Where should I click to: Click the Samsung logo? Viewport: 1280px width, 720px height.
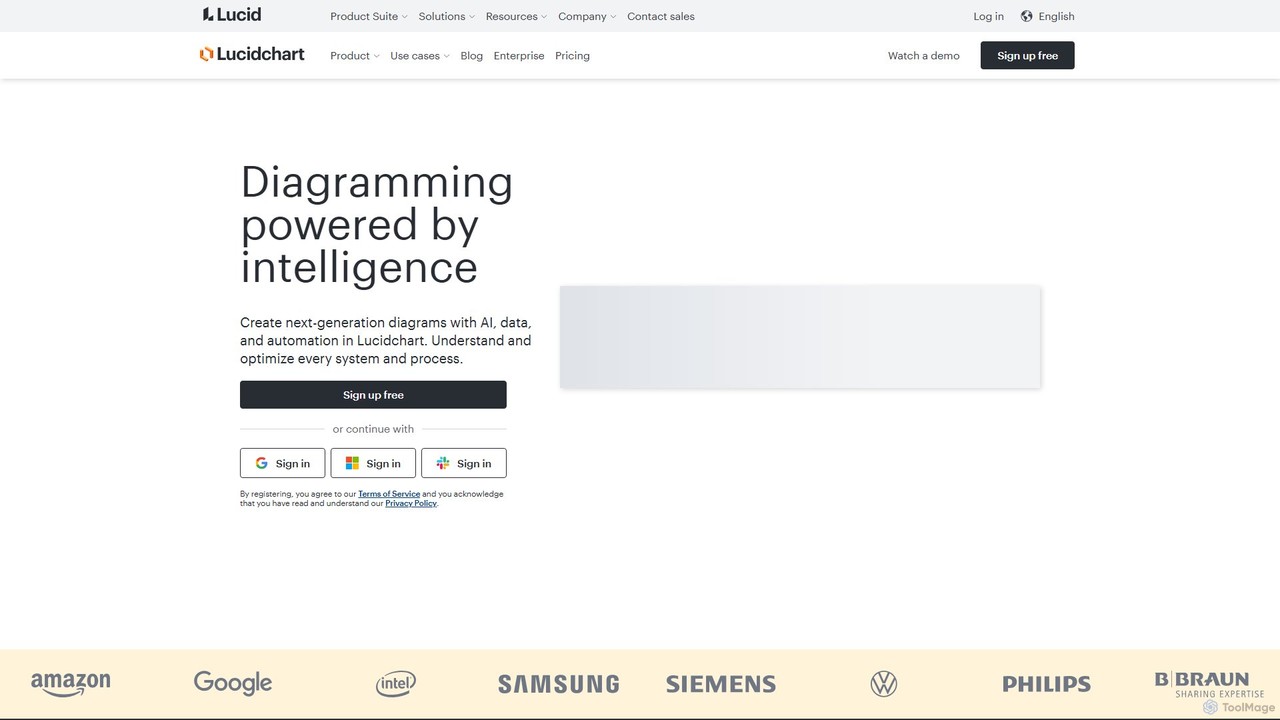[x=559, y=684]
